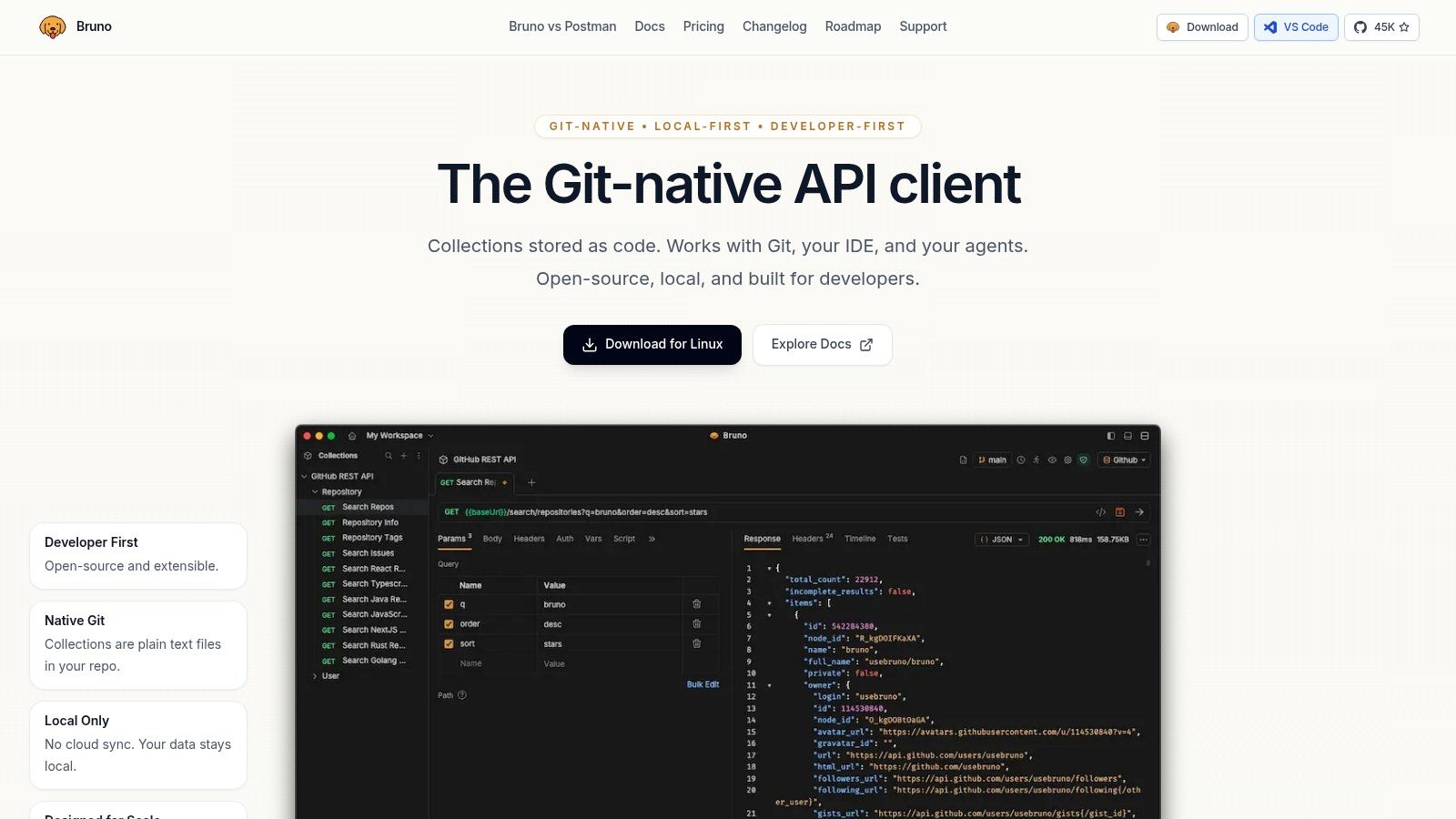1456x819 pixels.
Task: Open the three-dot menu in Collections header
Action: pos(419,456)
